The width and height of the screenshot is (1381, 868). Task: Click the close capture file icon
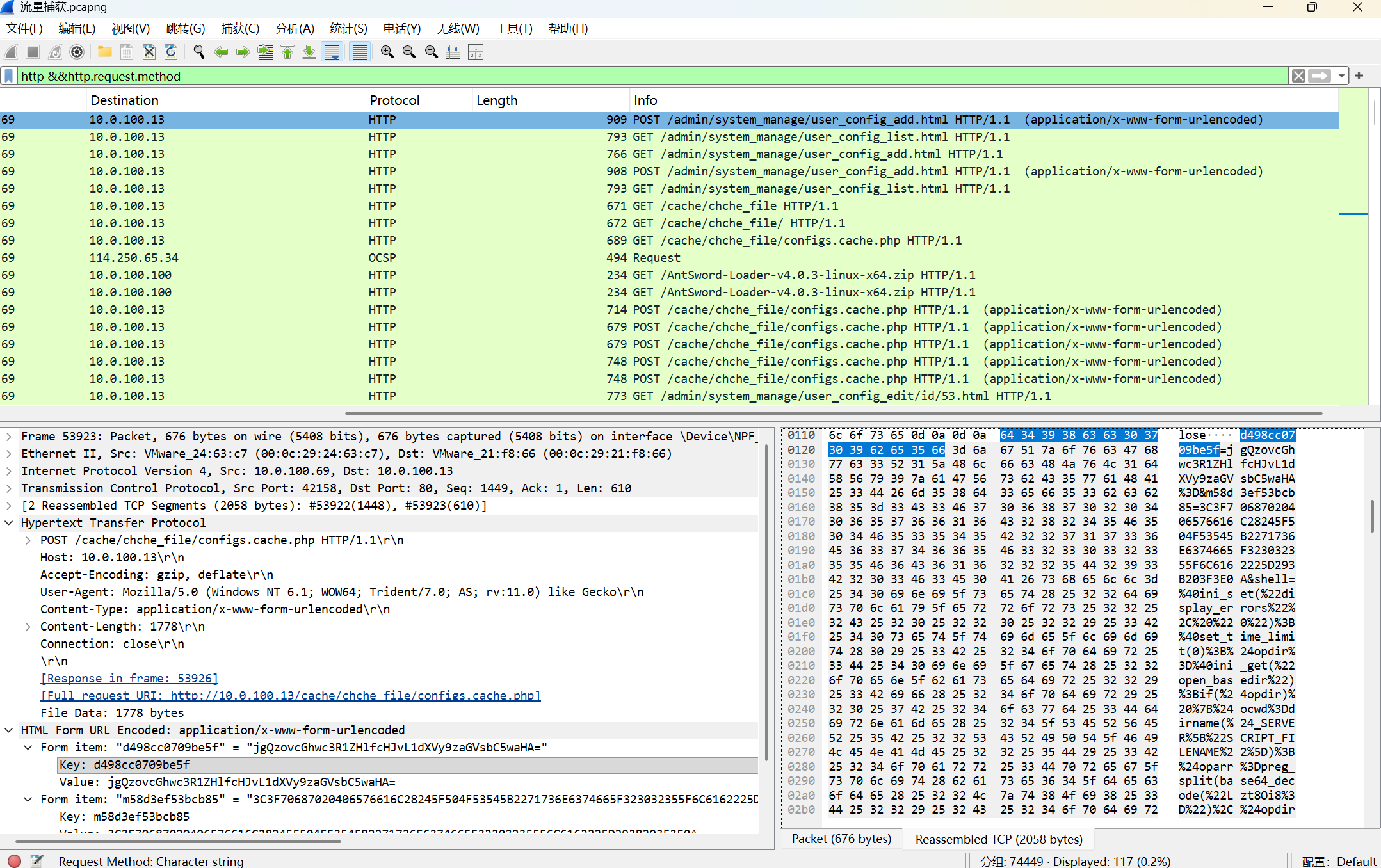(149, 52)
